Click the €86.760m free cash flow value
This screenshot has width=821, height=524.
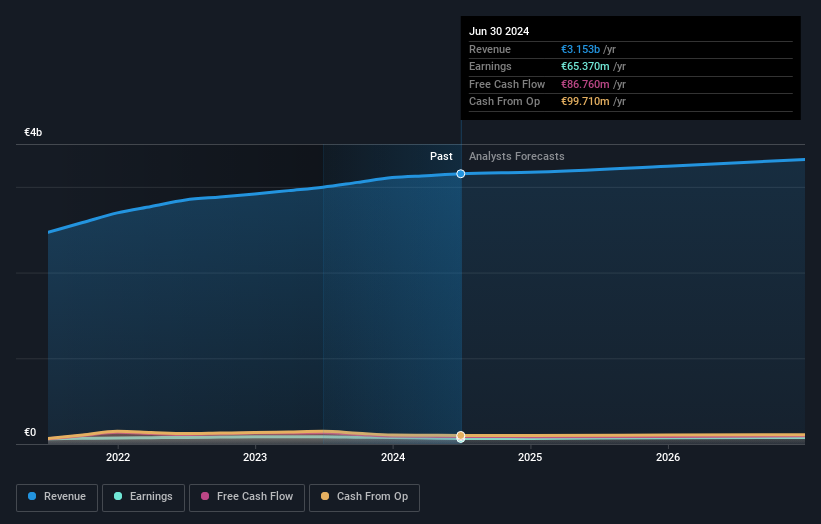pyautogui.click(x=585, y=84)
